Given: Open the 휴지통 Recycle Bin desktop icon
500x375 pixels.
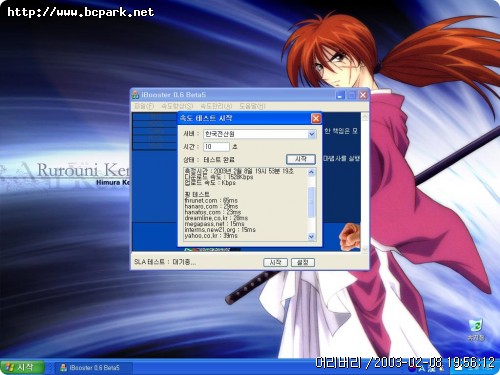Looking at the screenshot, I should pyautogui.click(x=476, y=330).
